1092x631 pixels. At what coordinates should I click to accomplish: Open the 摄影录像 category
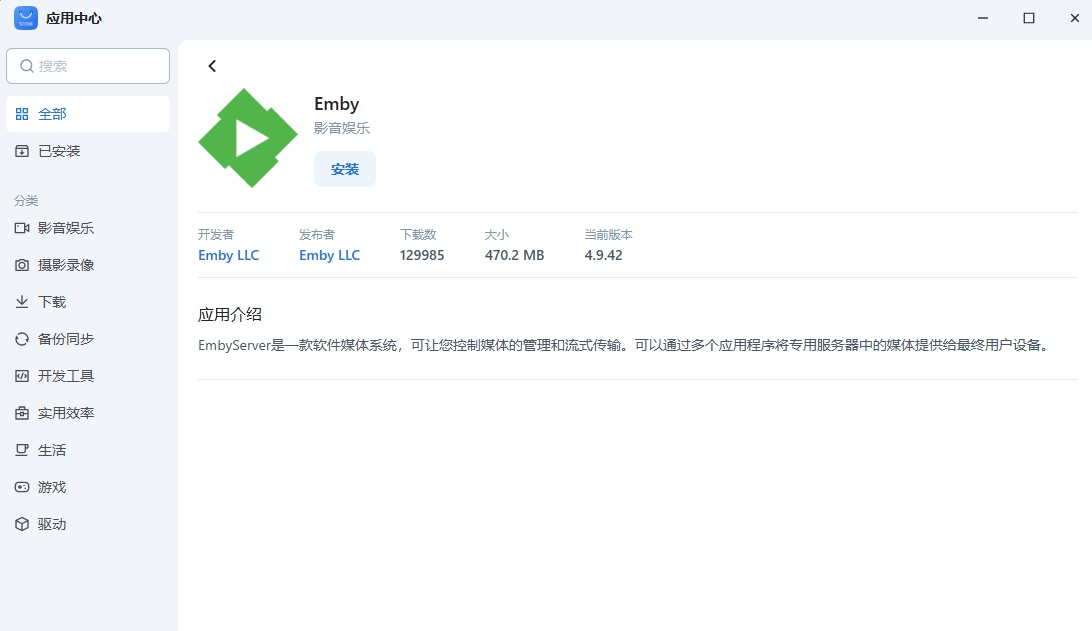click(x=88, y=265)
